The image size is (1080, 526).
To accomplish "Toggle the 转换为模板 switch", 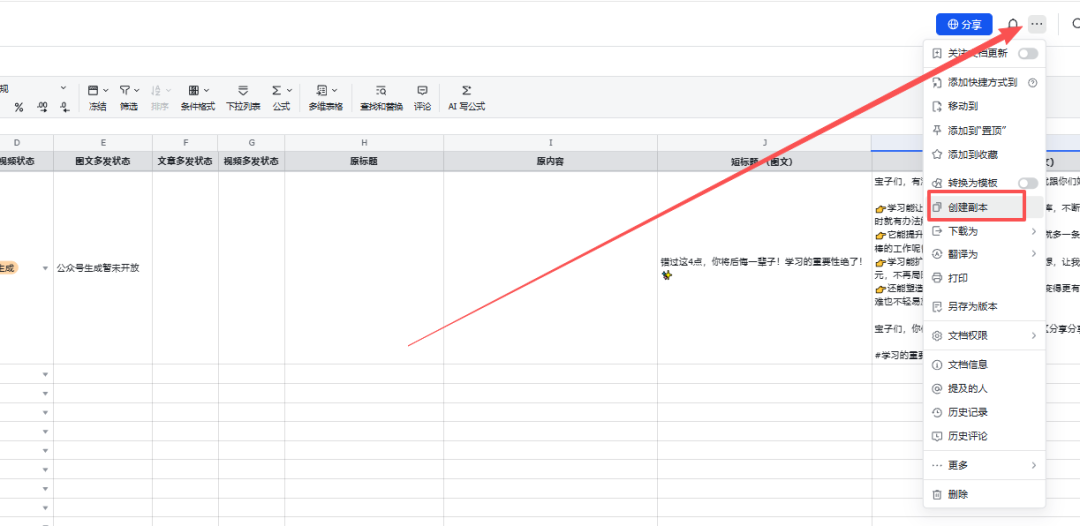I will tap(1028, 182).
